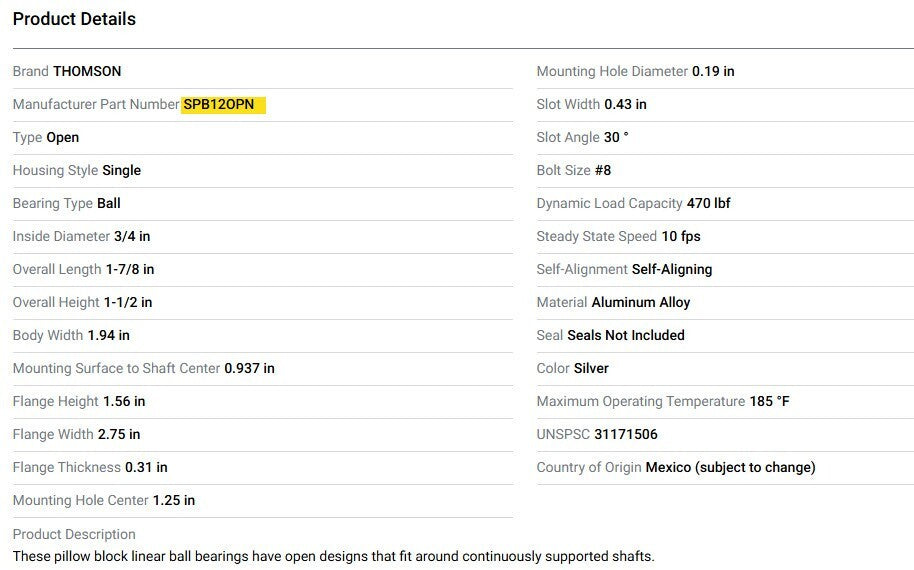Click the Mounting Hole Center 1.25 in value
Image resolution: width=914 pixels, height=570 pixels.
click(174, 501)
